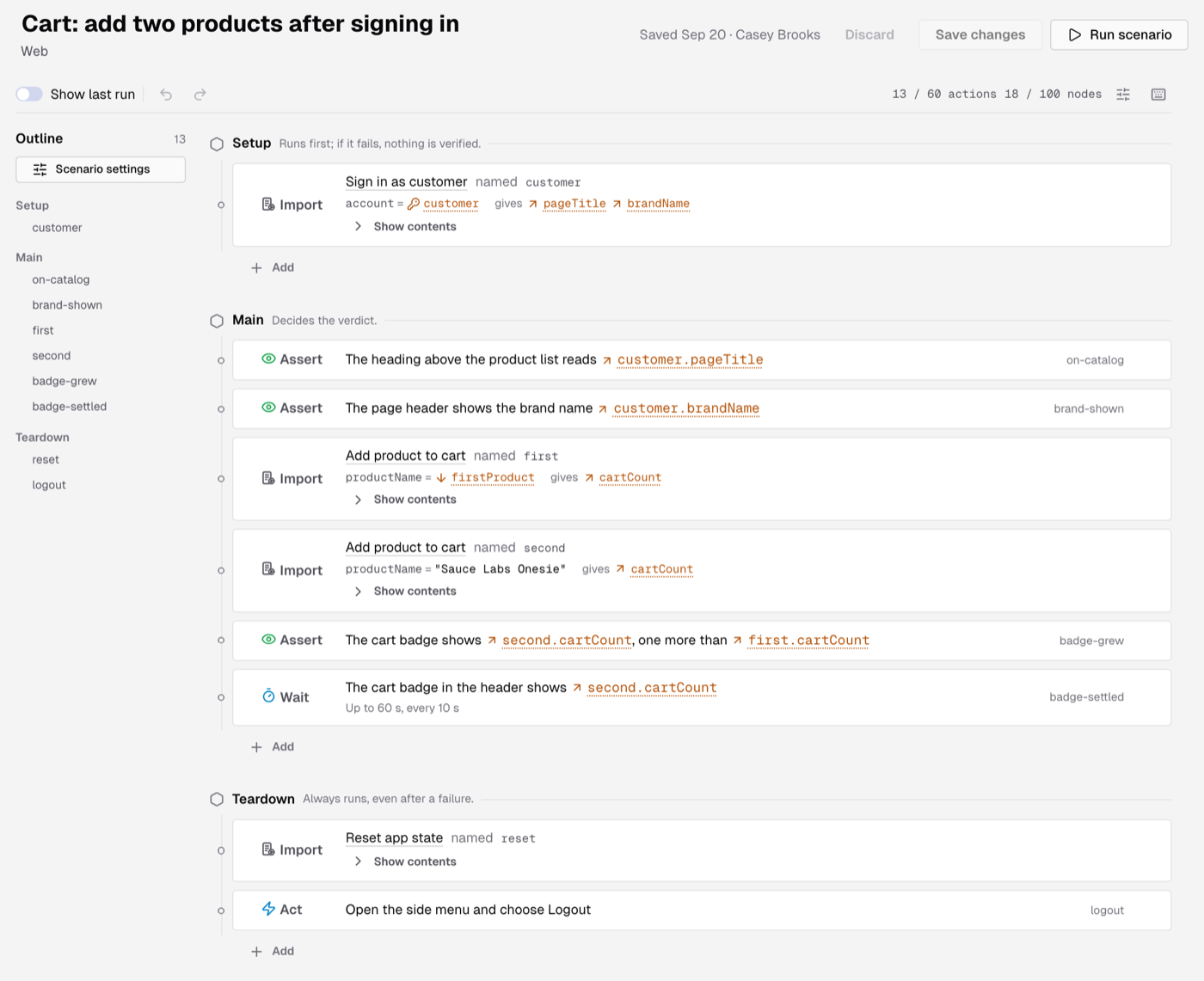1204x981 pixels.
Task: Click the eye icon on on-catalog Assert
Action: click(x=268, y=359)
